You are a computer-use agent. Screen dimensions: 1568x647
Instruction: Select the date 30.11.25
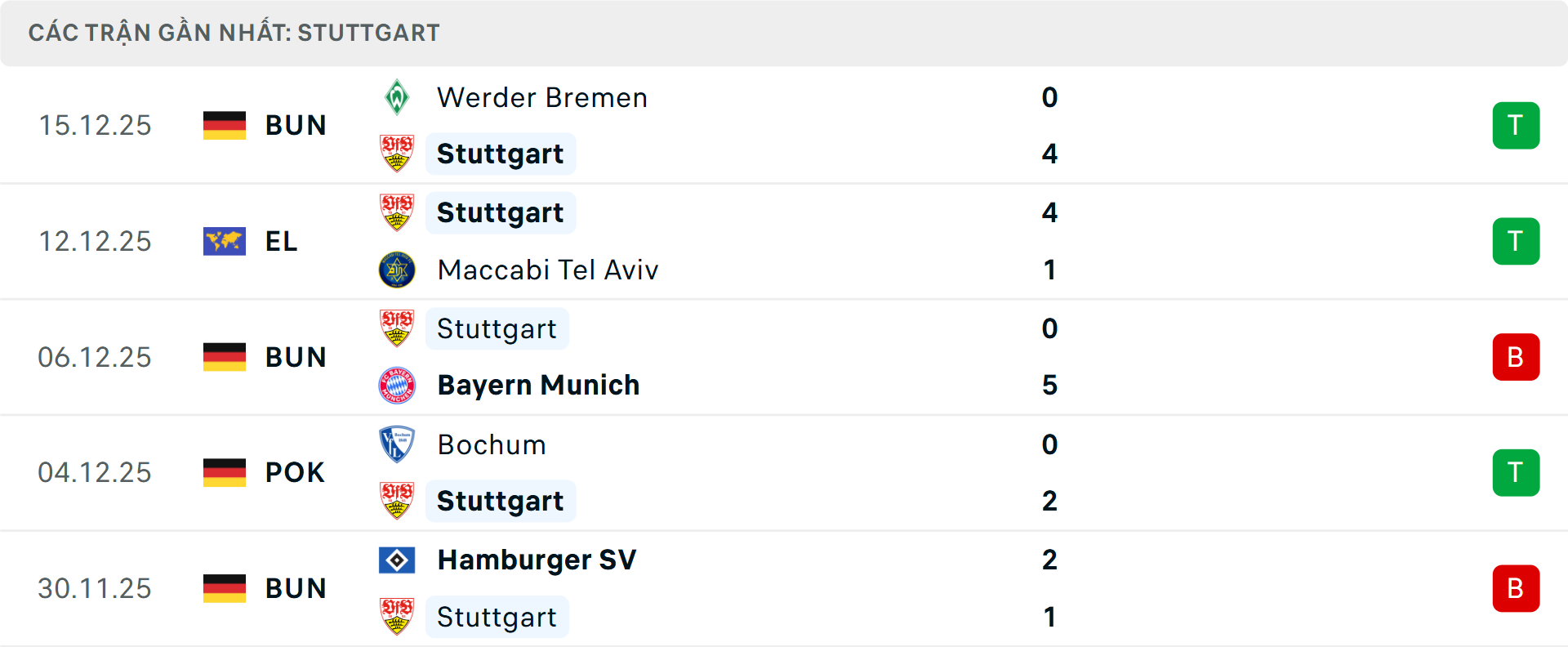pyautogui.click(x=95, y=588)
